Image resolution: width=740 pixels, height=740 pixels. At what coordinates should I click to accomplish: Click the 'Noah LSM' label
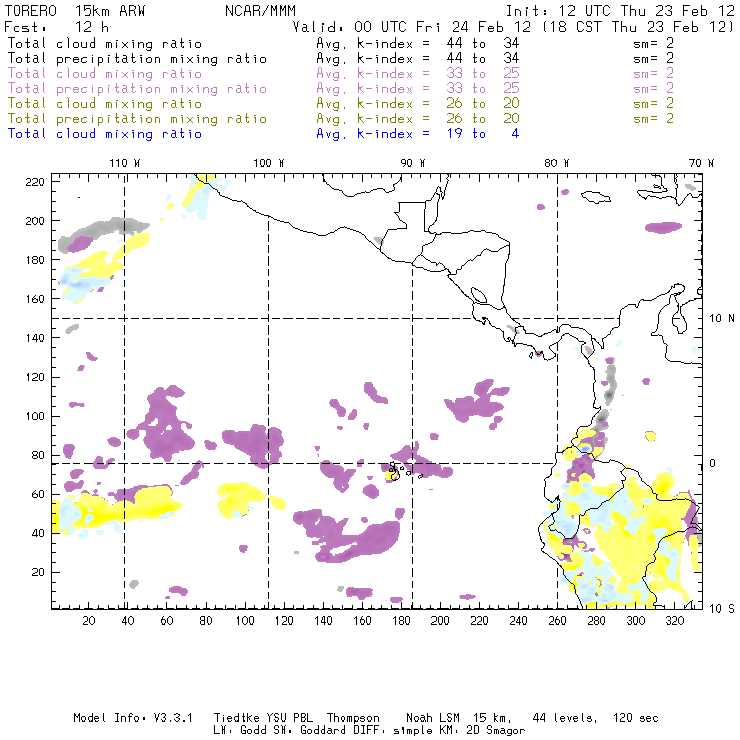pos(433,718)
